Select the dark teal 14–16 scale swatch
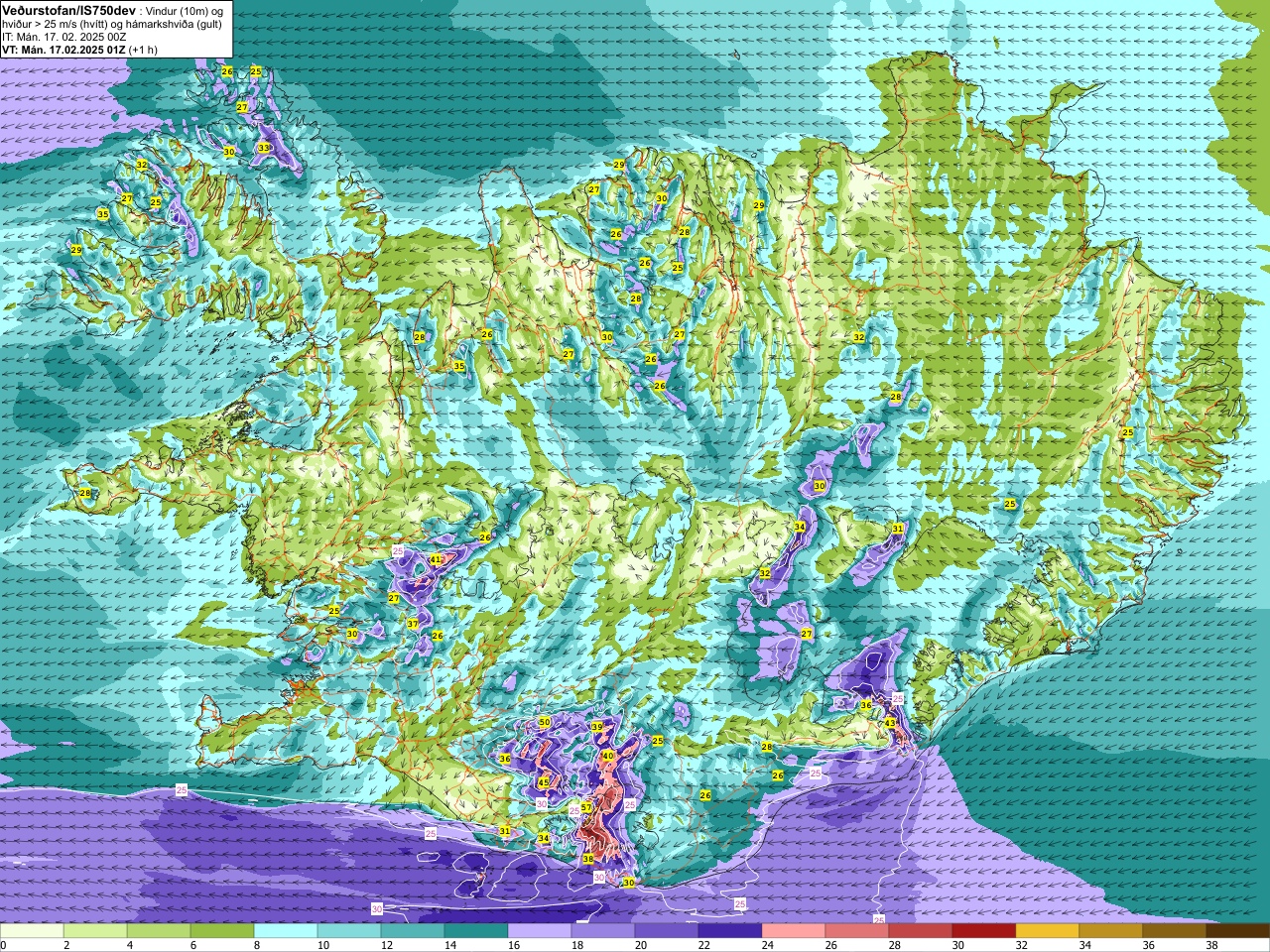The image size is (1270, 952). click(476, 931)
